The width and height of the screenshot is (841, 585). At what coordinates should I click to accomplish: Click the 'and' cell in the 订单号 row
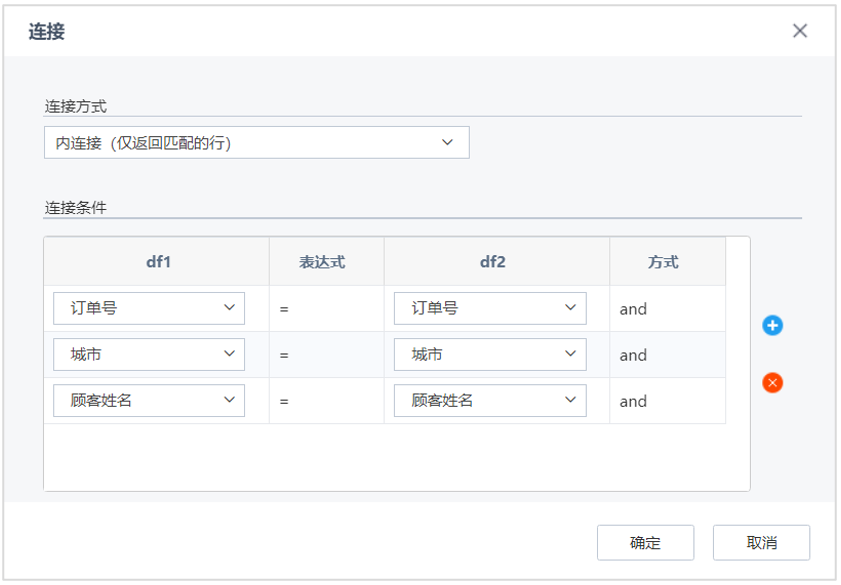tap(634, 309)
